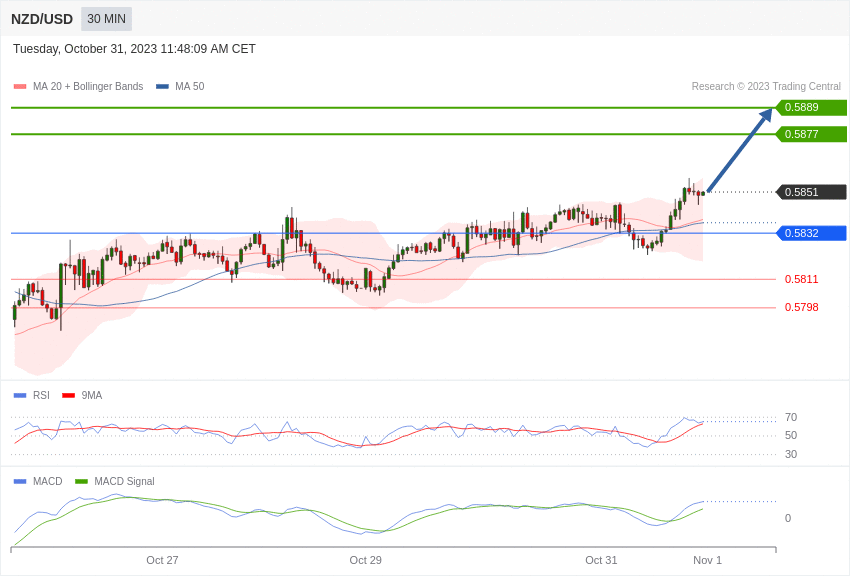Click the 0.5877 resistance price tag
The width and height of the screenshot is (850, 576).
(812, 134)
